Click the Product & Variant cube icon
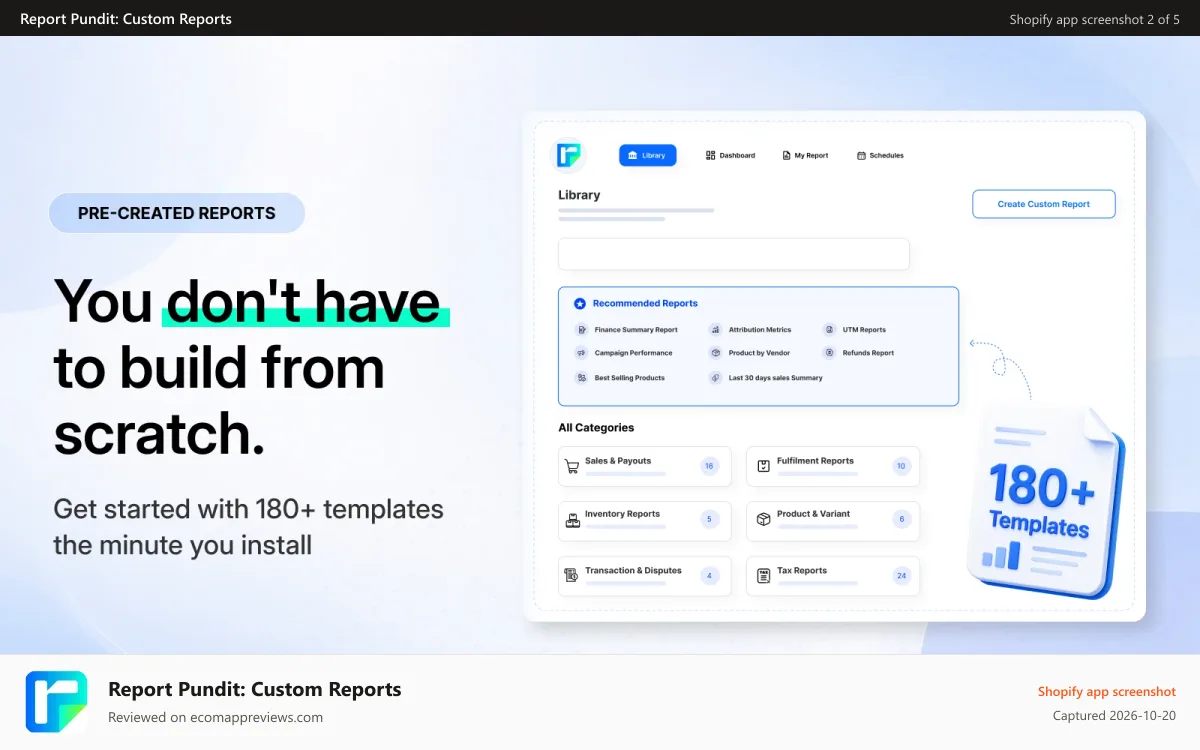Screen dimensions: 1200x750 pos(763,520)
